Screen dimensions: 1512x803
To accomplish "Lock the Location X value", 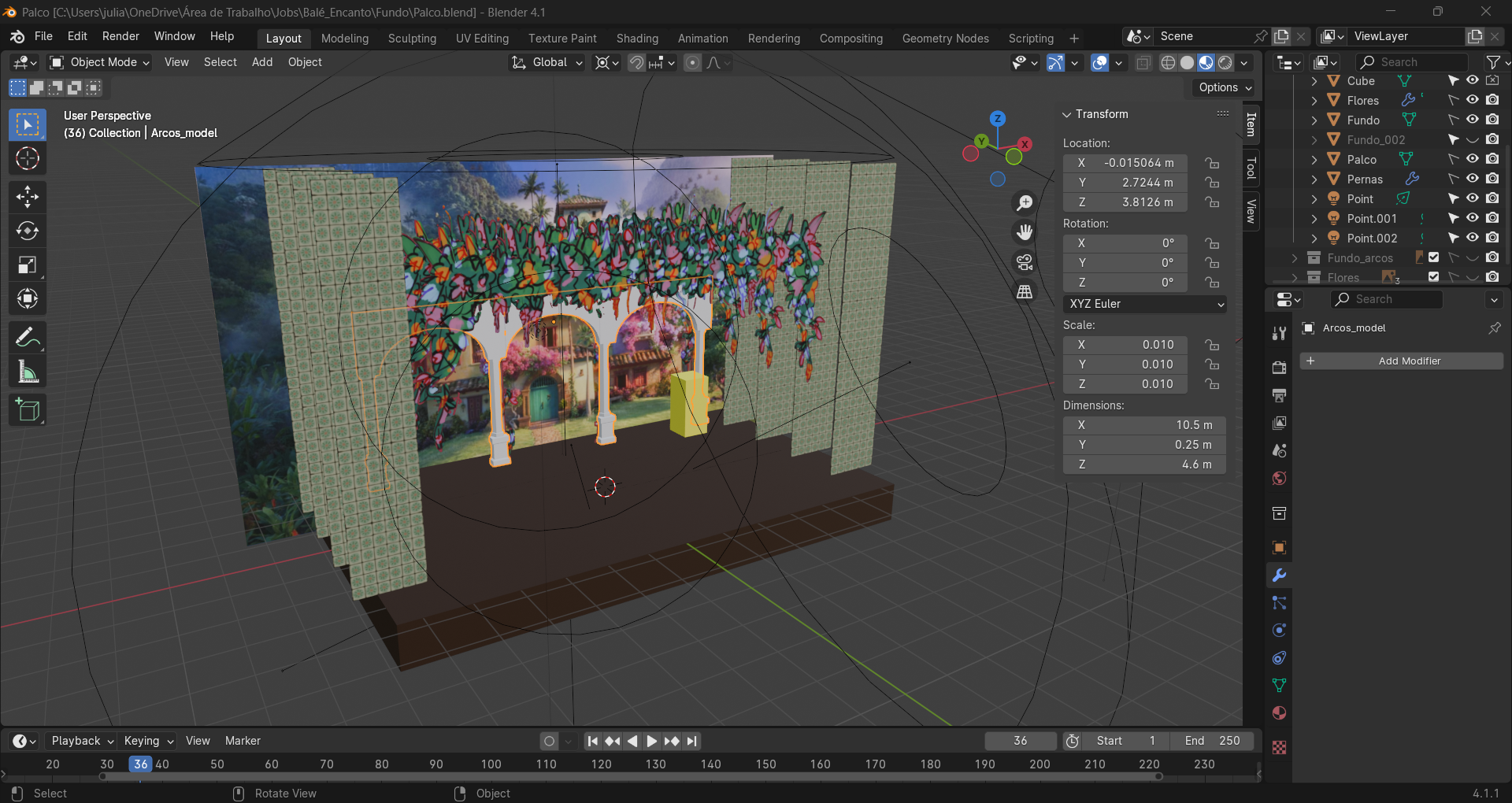I will [1212, 163].
